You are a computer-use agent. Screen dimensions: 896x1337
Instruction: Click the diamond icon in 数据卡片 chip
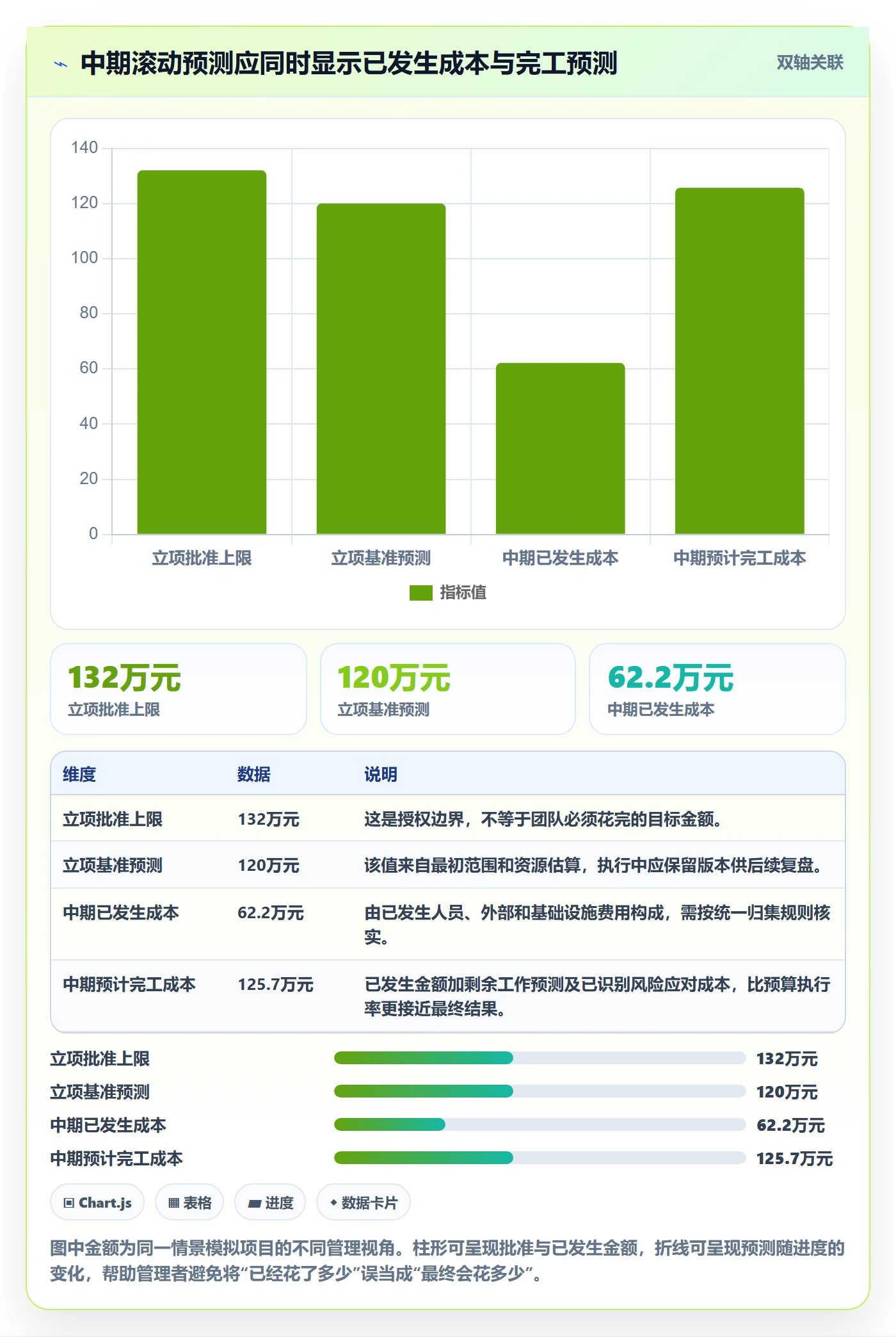tap(333, 1203)
